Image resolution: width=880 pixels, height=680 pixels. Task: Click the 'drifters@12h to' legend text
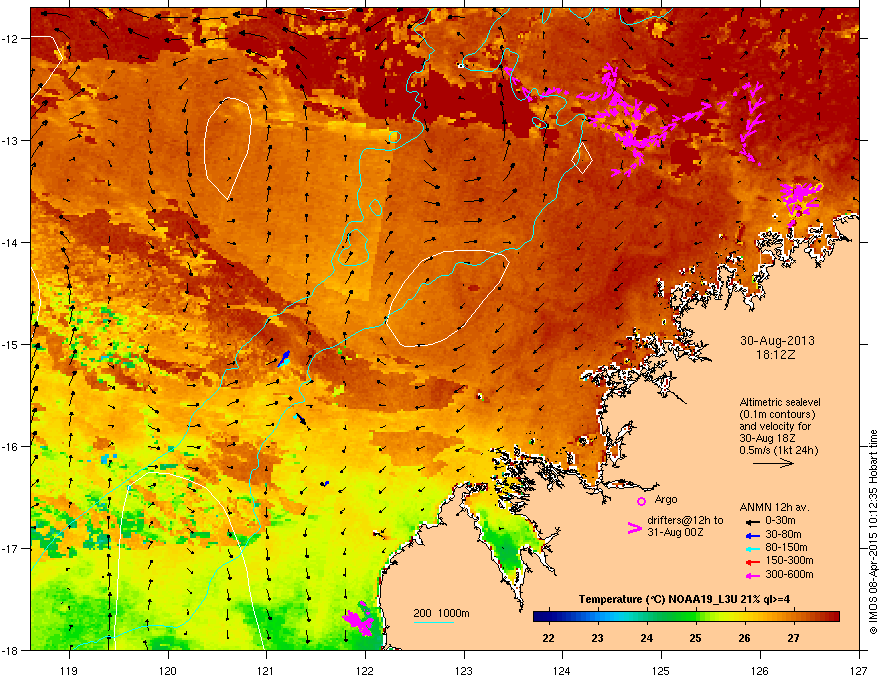click(x=685, y=520)
